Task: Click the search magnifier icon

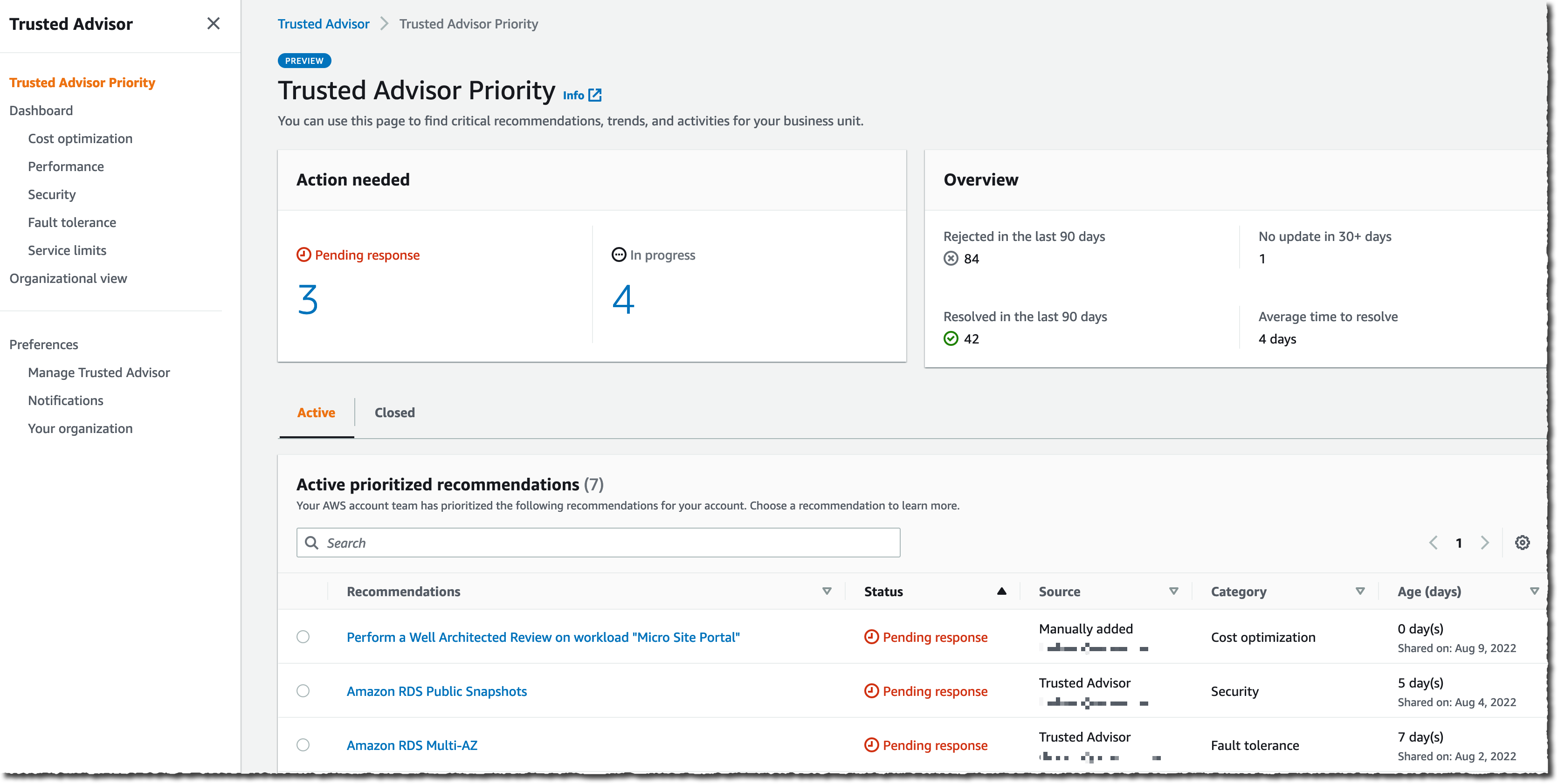Action: (311, 543)
